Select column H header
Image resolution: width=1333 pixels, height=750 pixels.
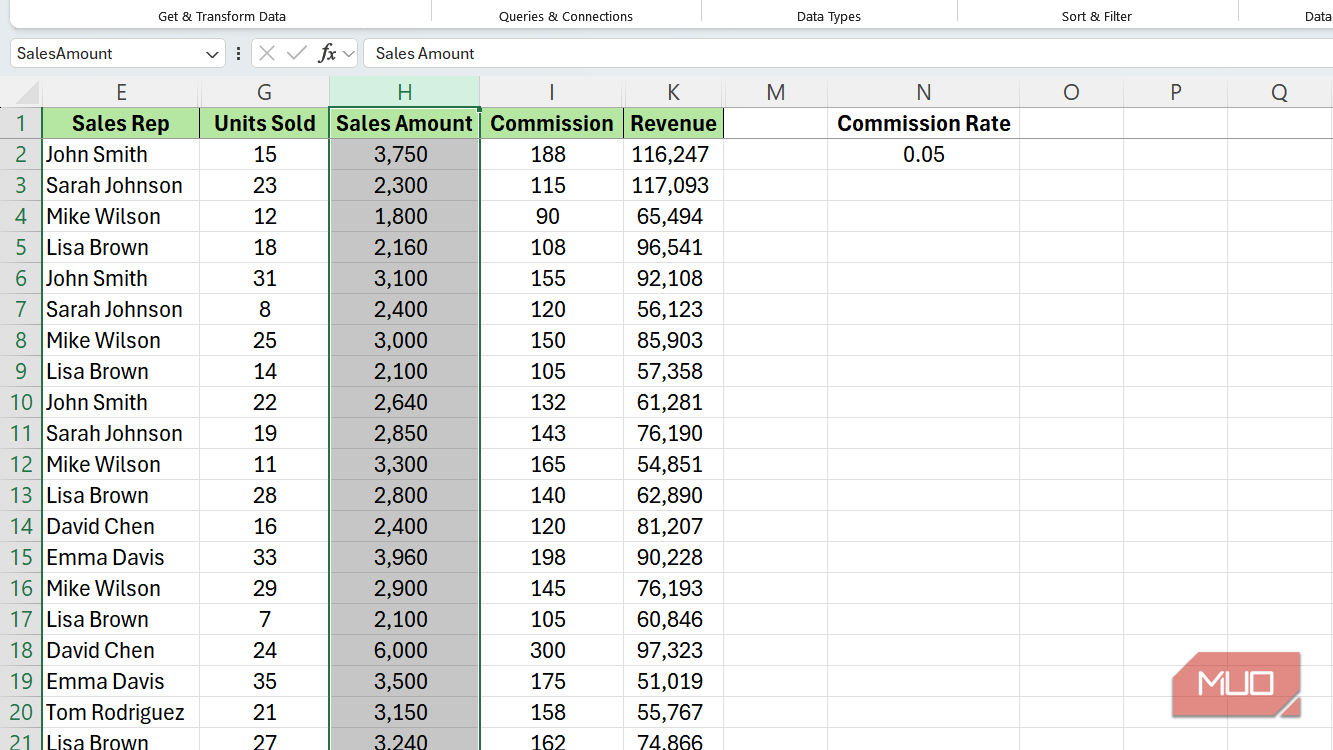(404, 93)
